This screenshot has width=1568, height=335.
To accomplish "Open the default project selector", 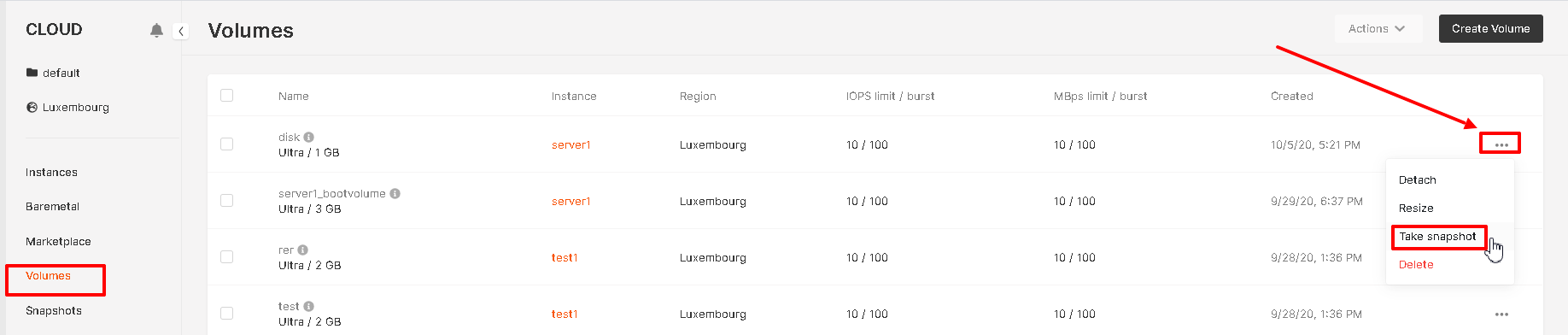I will pyautogui.click(x=53, y=73).
